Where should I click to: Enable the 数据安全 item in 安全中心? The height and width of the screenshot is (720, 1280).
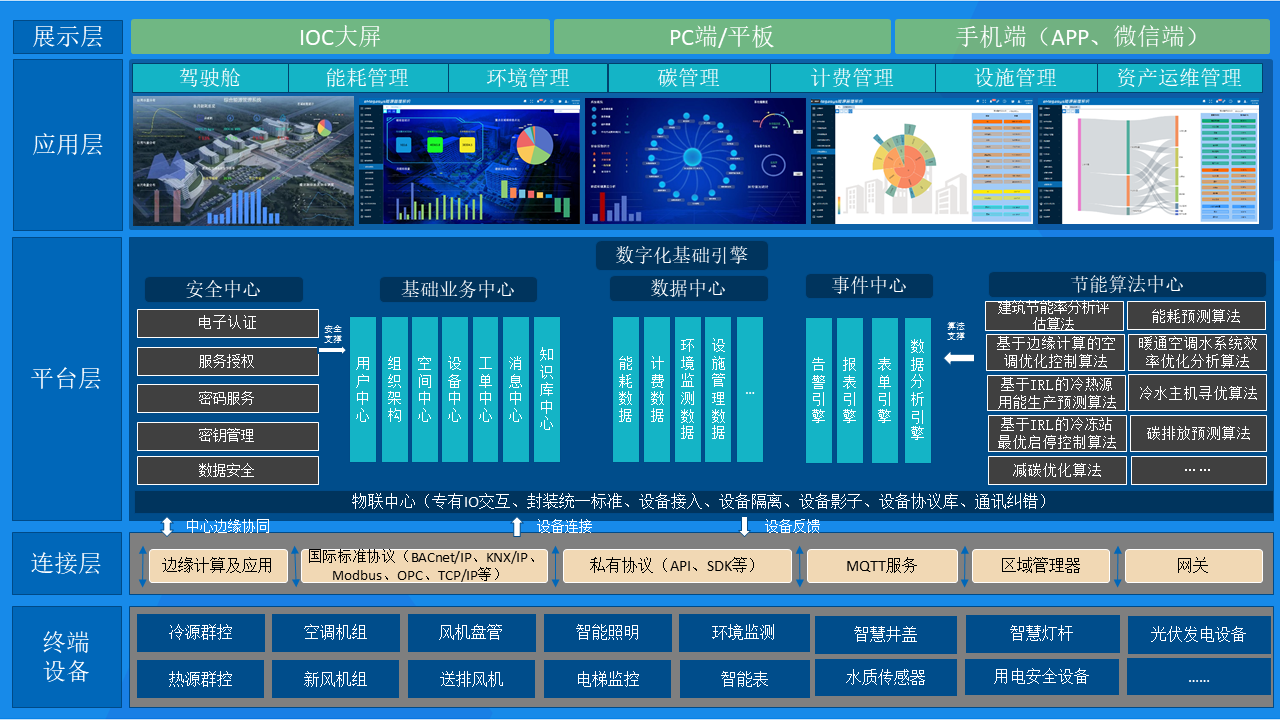coord(228,470)
